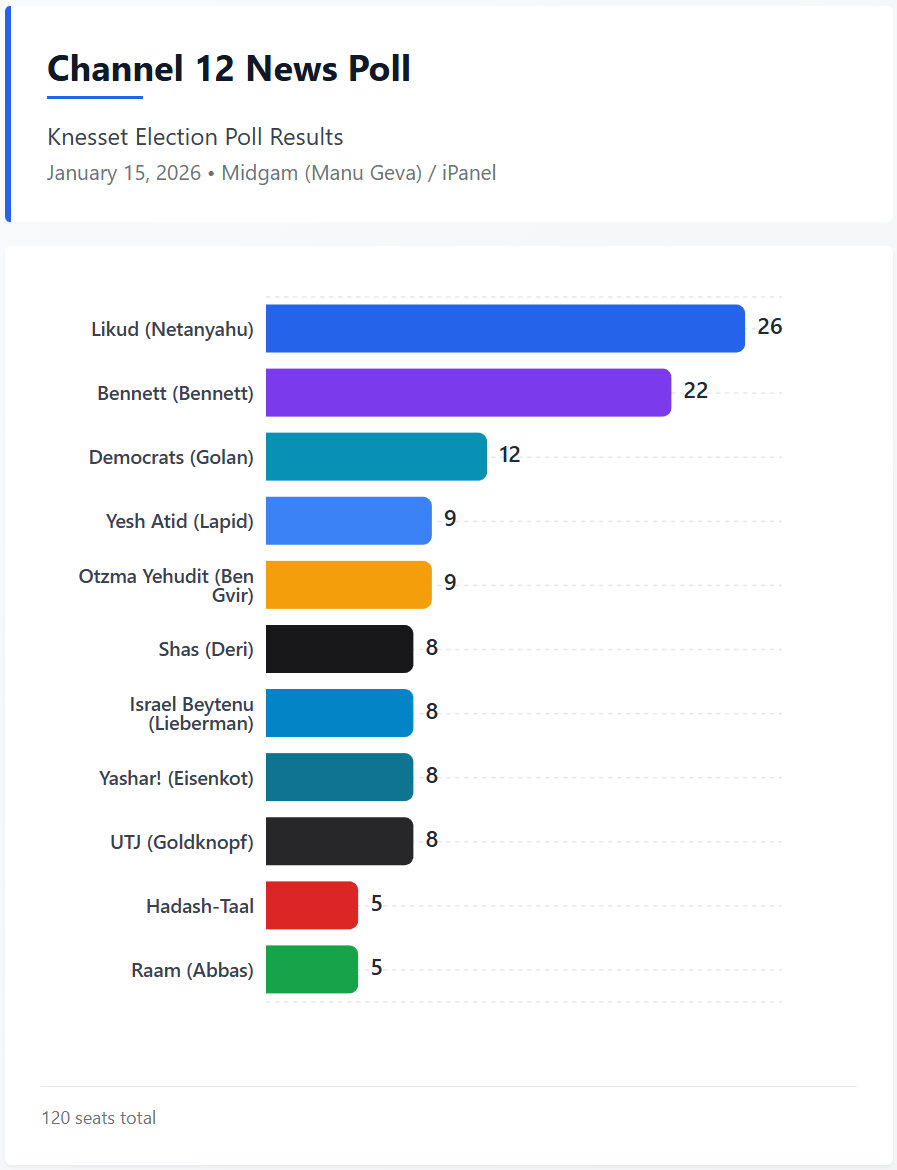
Task: Click the Knesset Election Poll Results subtitle
Action: [x=195, y=137]
